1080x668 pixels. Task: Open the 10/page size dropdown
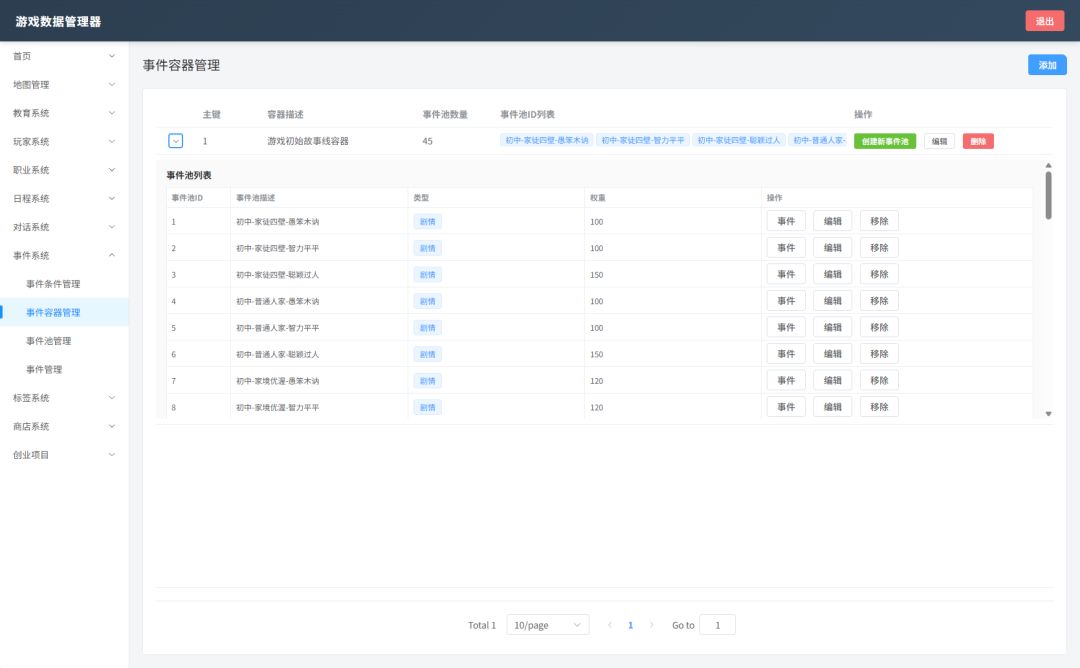click(548, 625)
